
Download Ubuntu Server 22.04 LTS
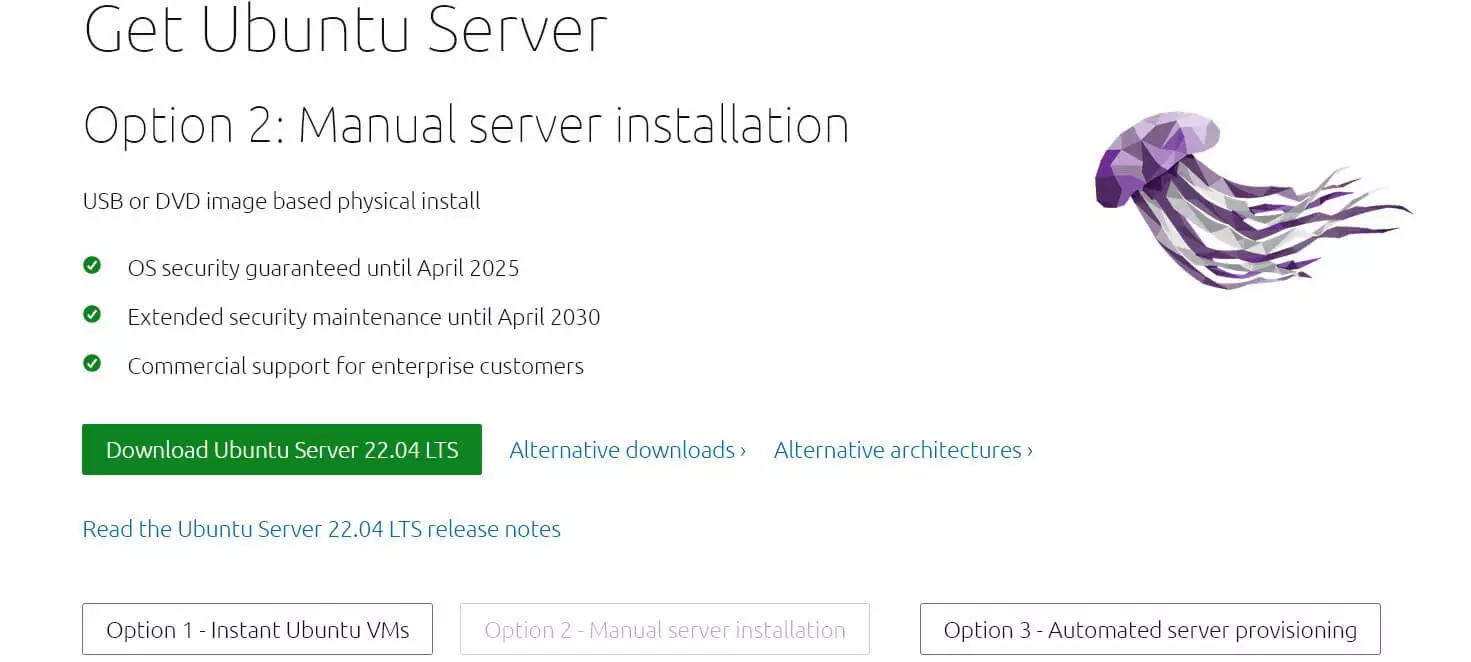click(282, 450)
